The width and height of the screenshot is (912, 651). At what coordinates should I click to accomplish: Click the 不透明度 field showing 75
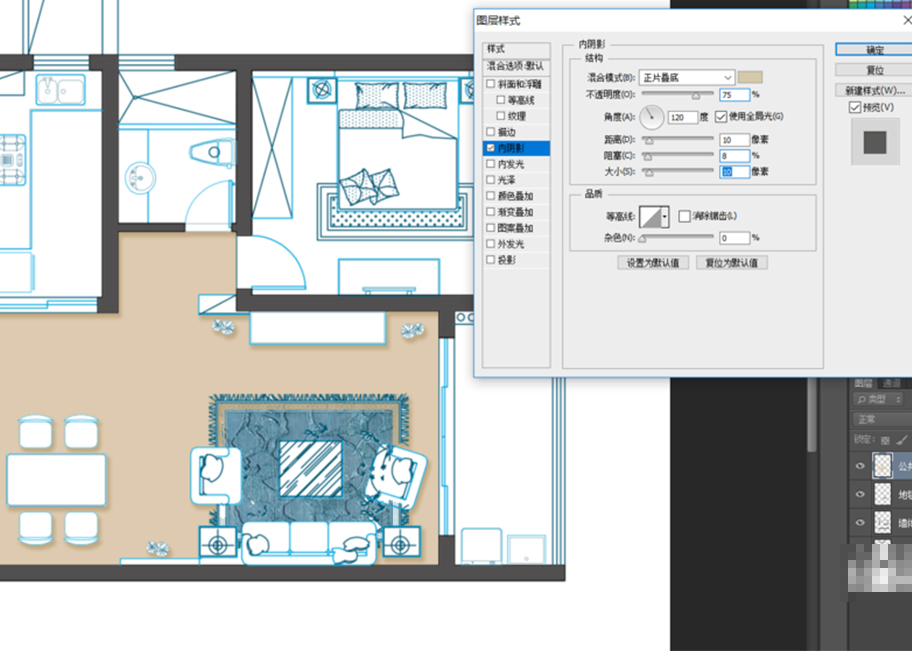(735, 95)
